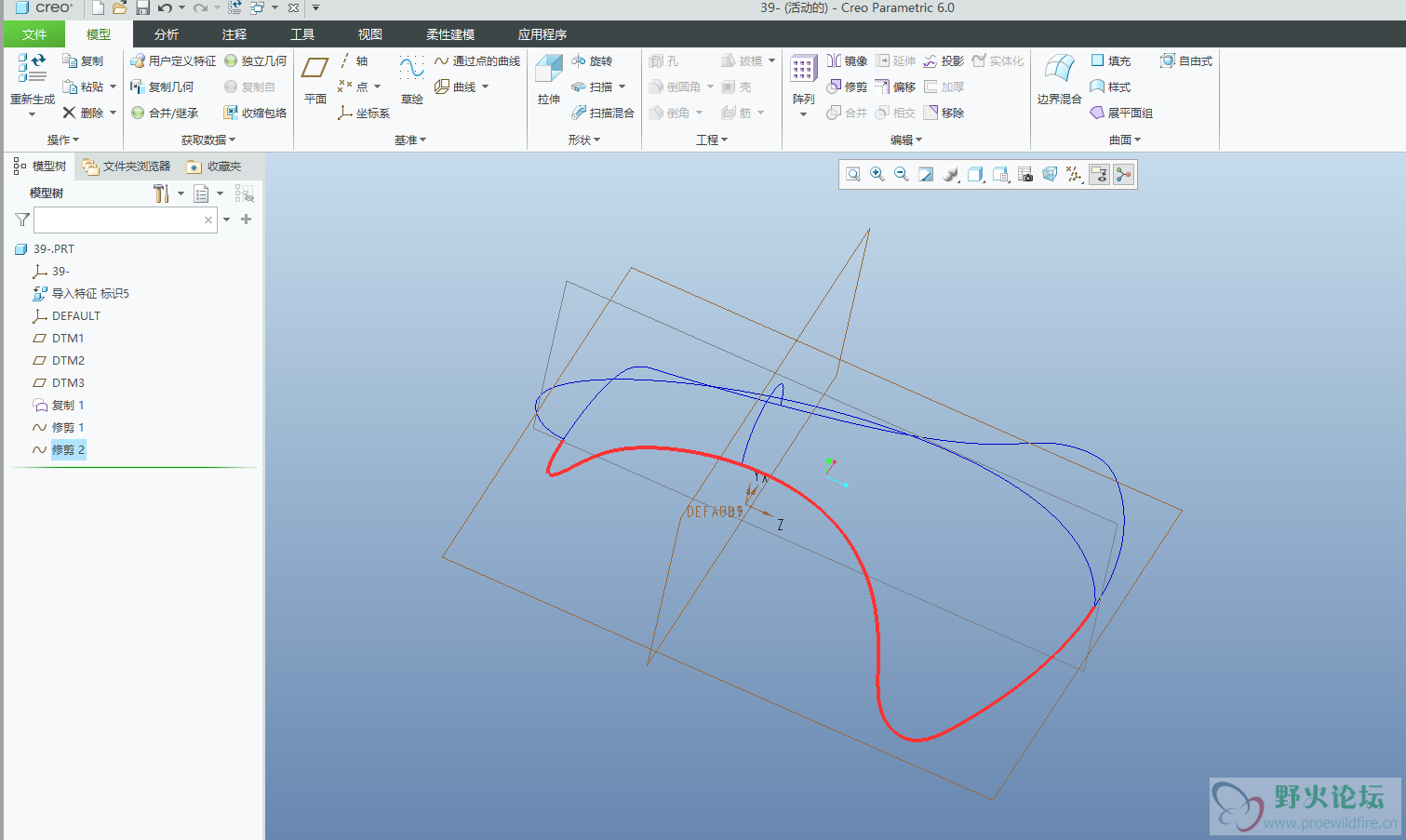Expand the Surfaces (曲面) group
1406x840 pixels.
(1125, 140)
